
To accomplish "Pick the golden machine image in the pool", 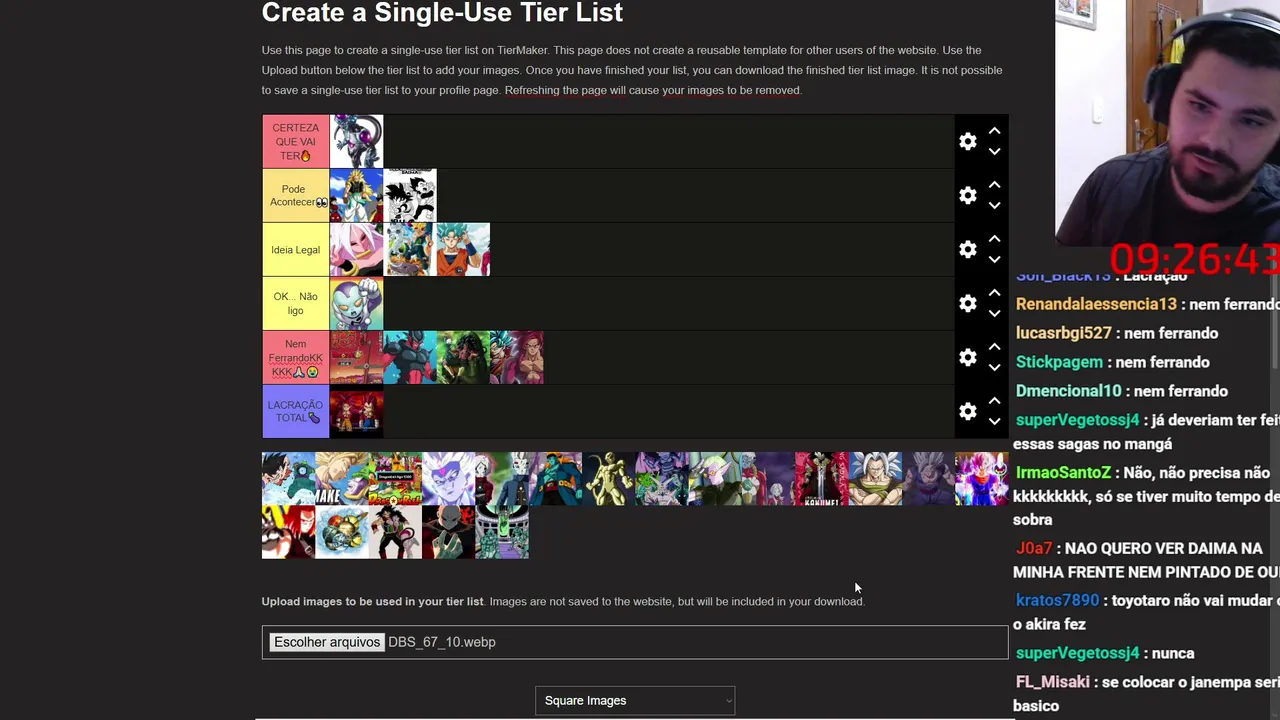I will (342, 532).
